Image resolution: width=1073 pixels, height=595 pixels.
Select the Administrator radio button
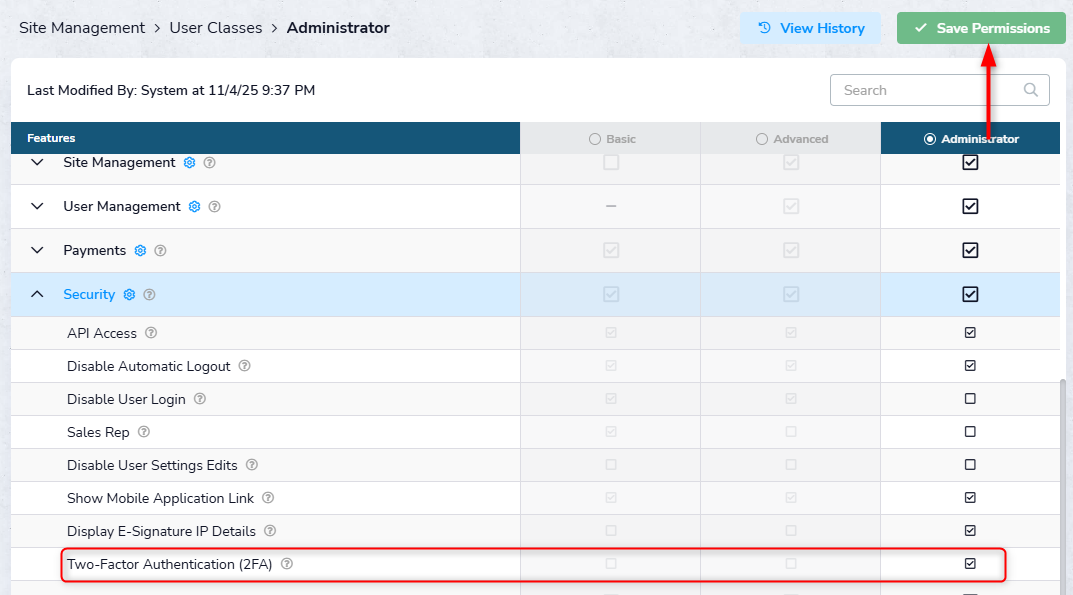(x=930, y=139)
